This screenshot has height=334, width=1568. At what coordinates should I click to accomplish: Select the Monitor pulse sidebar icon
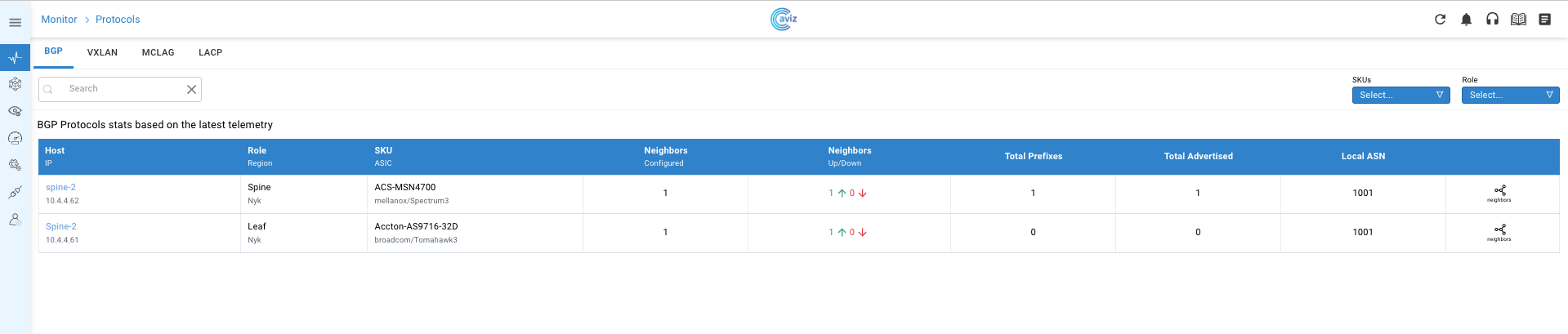tap(15, 58)
